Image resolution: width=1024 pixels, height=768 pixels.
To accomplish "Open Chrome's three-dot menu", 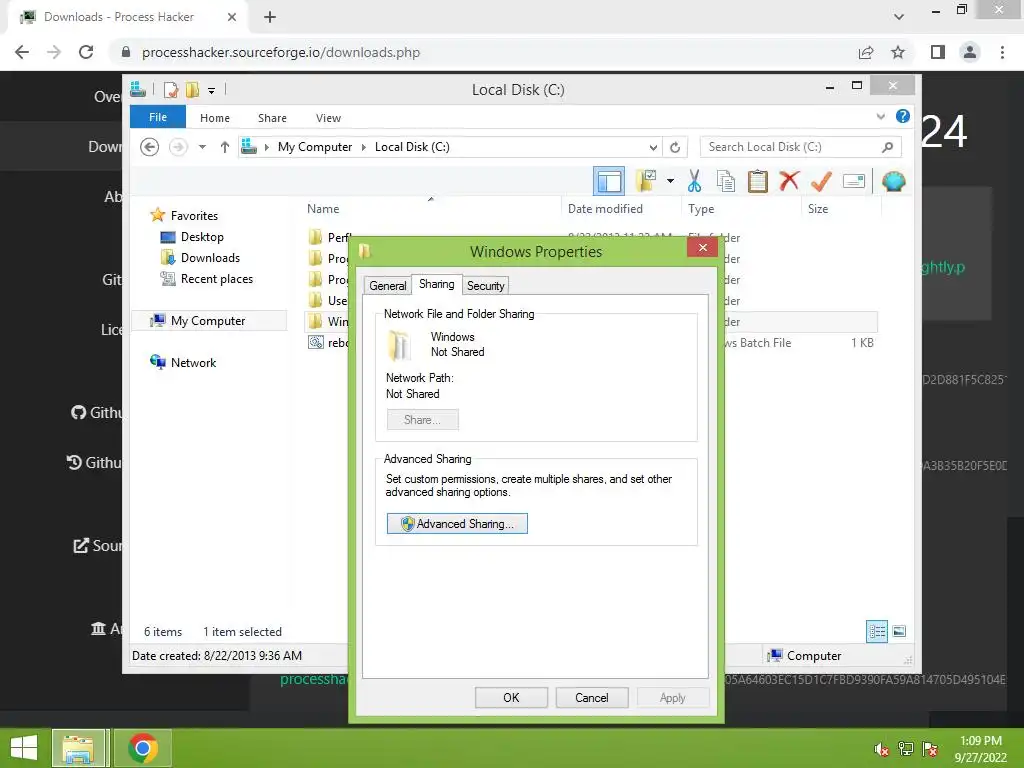I will (1002, 52).
